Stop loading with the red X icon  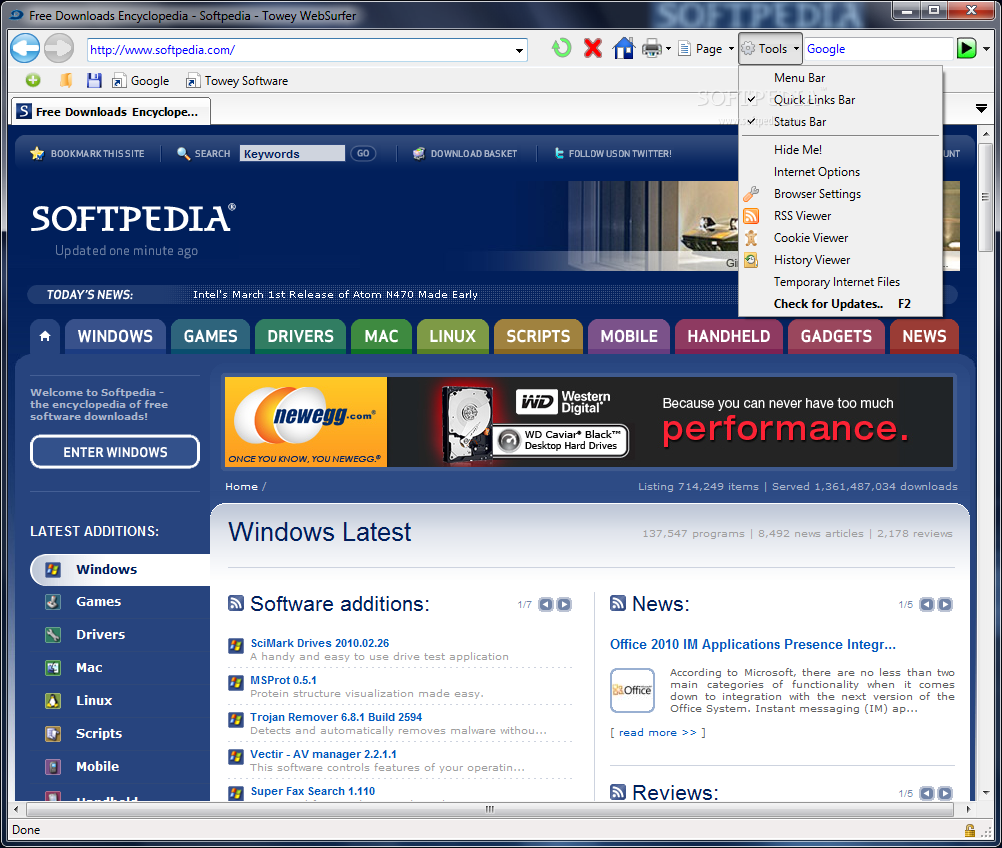pos(593,49)
